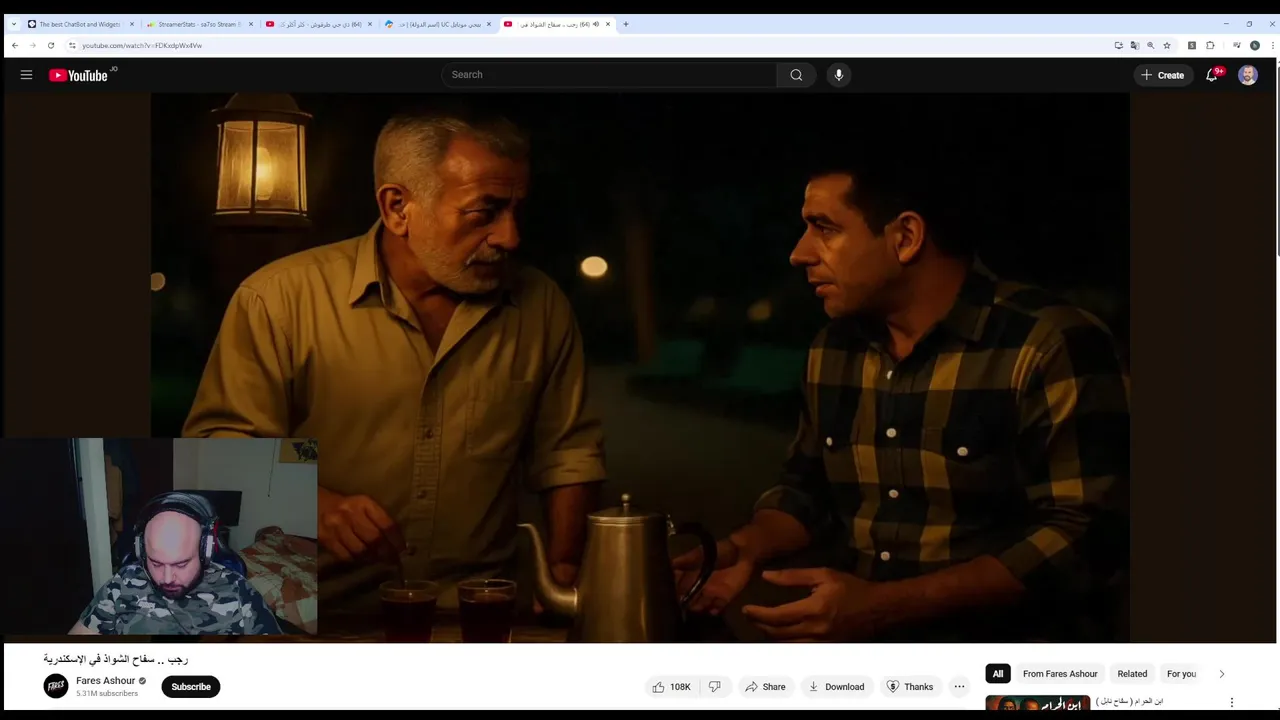Open media control icon in Chrome toolbar

click(x=1237, y=45)
